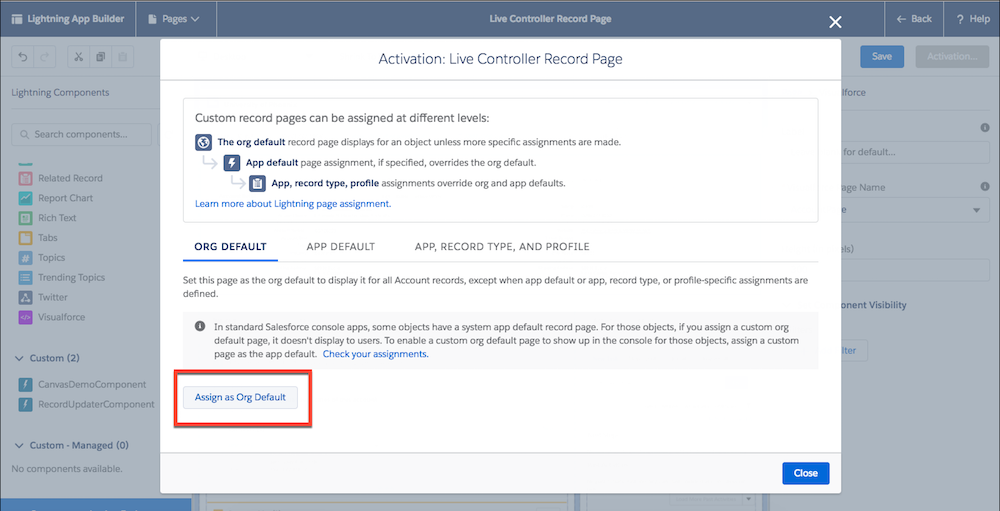Select the Twitter component icon
1000x511 pixels.
click(x=26, y=297)
